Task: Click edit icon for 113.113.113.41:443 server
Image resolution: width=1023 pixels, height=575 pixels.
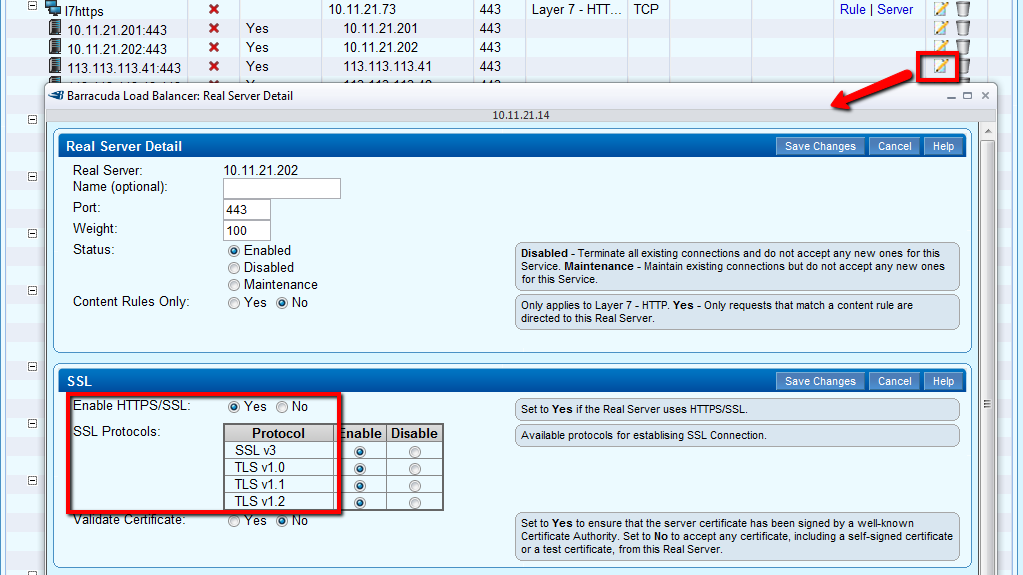Action: pos(940,66)
